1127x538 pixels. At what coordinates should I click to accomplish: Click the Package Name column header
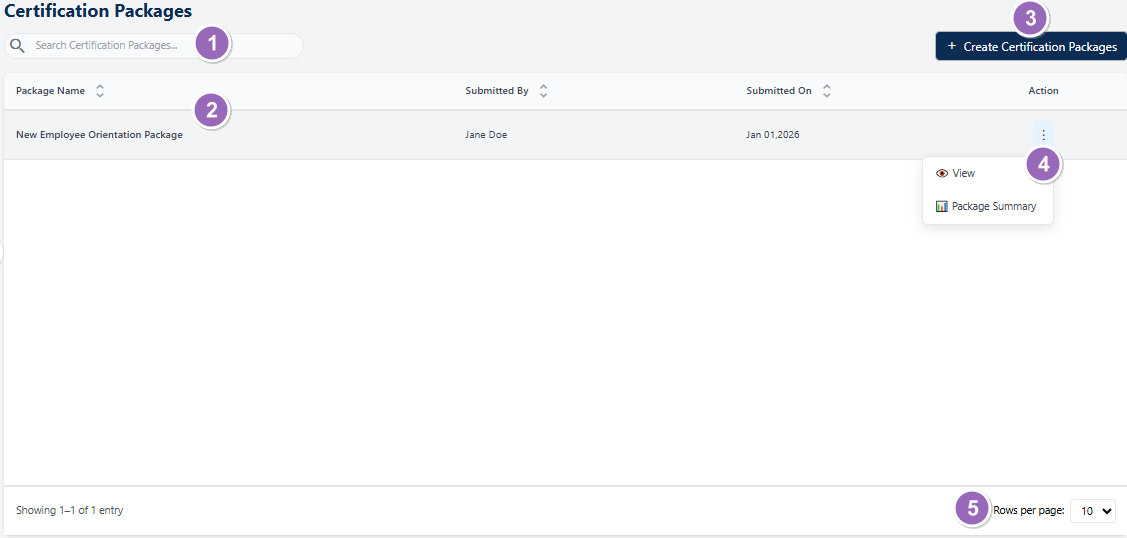click(x=50, y=91)
